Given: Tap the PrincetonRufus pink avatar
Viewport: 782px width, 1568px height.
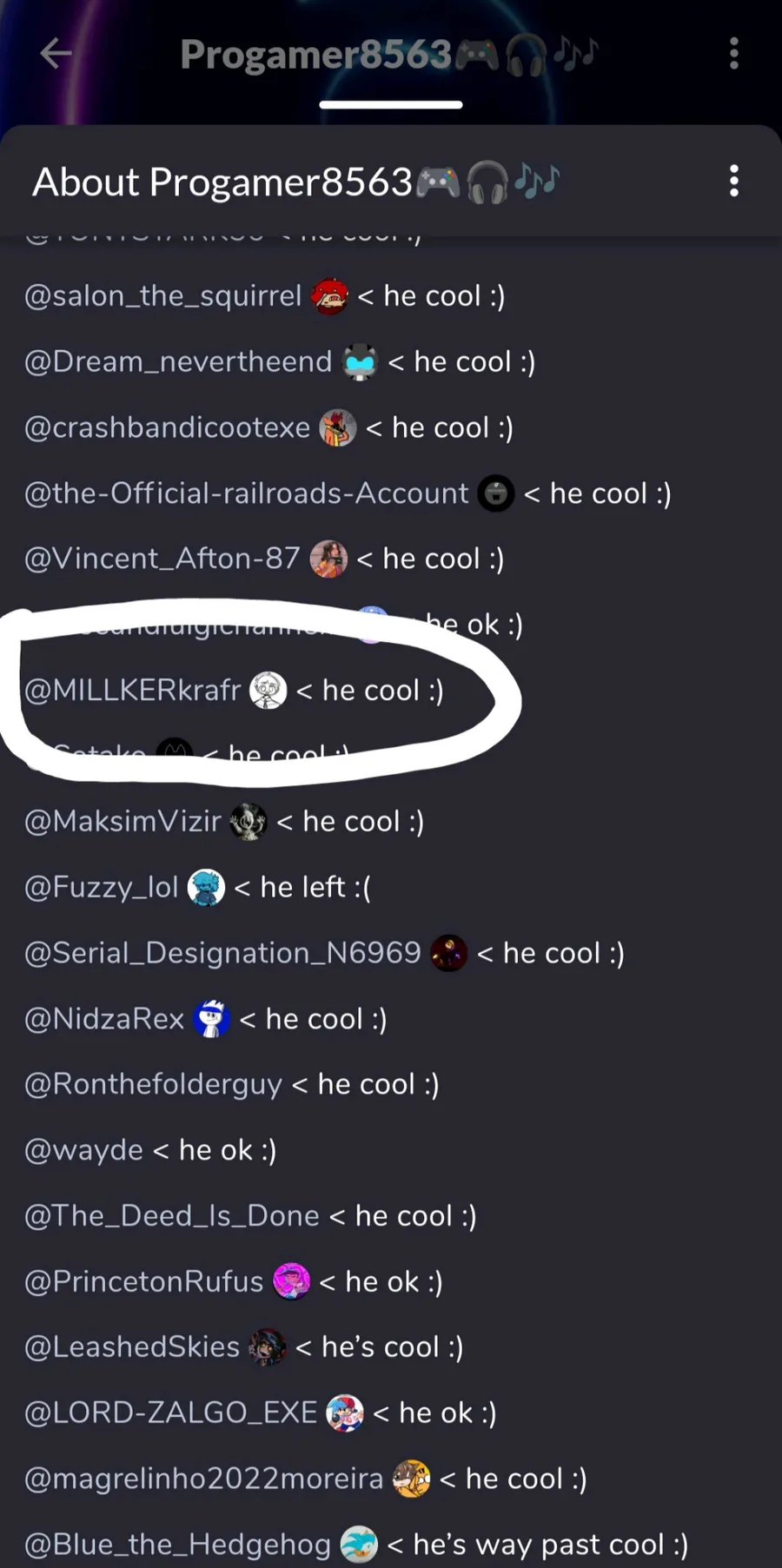Looking at the screenshot, I should pyautogui.click(x=291, y=1281).
